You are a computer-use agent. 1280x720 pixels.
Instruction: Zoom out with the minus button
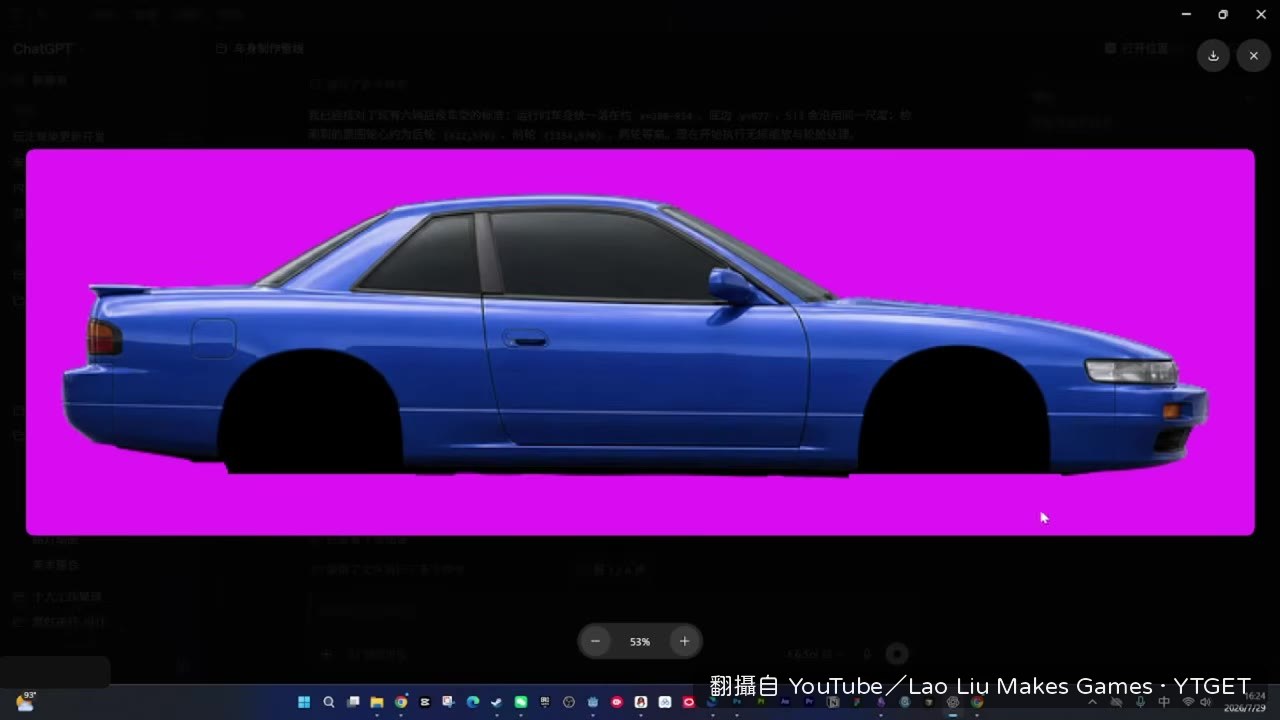[596, 641]
